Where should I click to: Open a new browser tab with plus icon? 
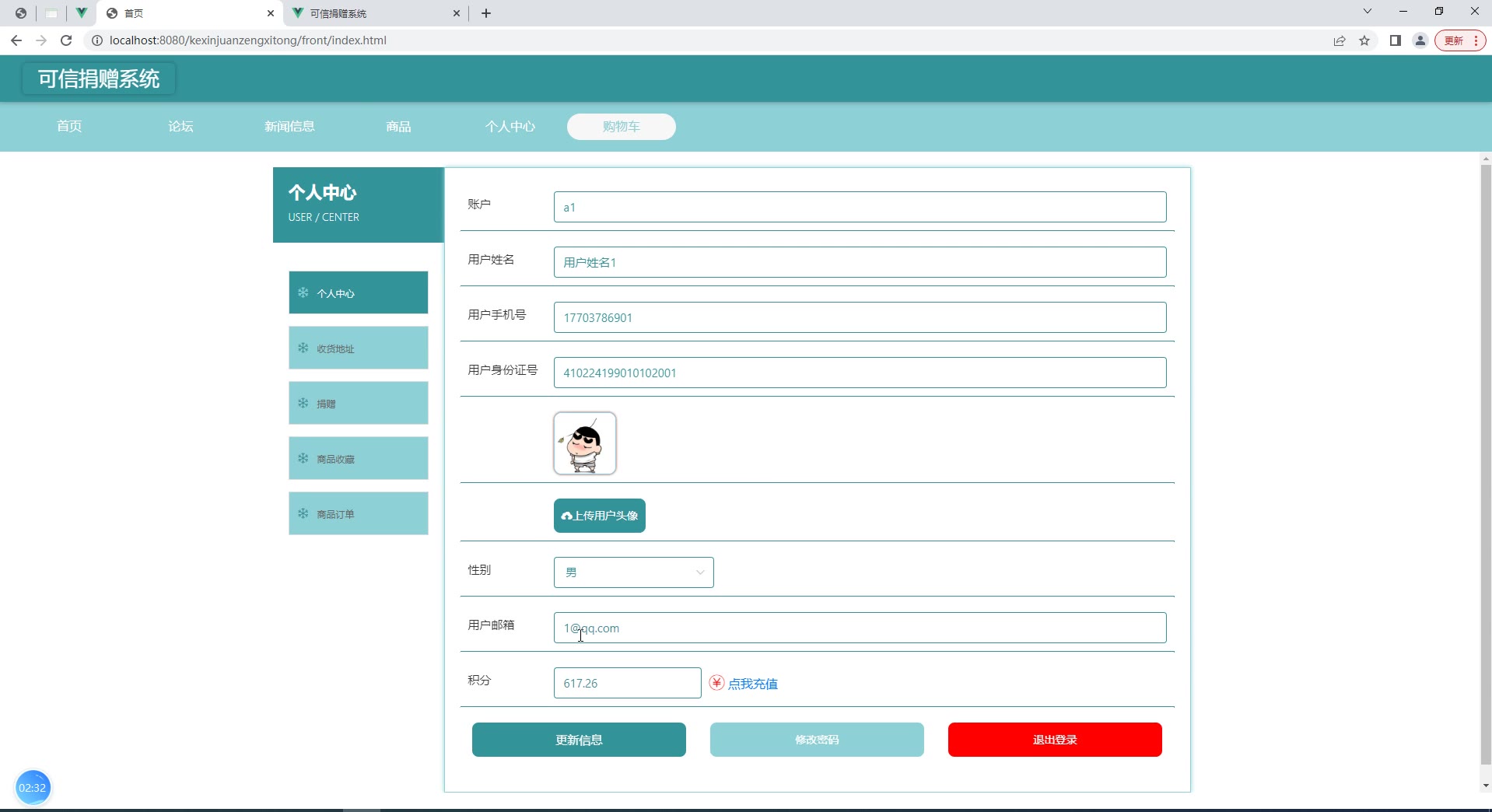486,13
